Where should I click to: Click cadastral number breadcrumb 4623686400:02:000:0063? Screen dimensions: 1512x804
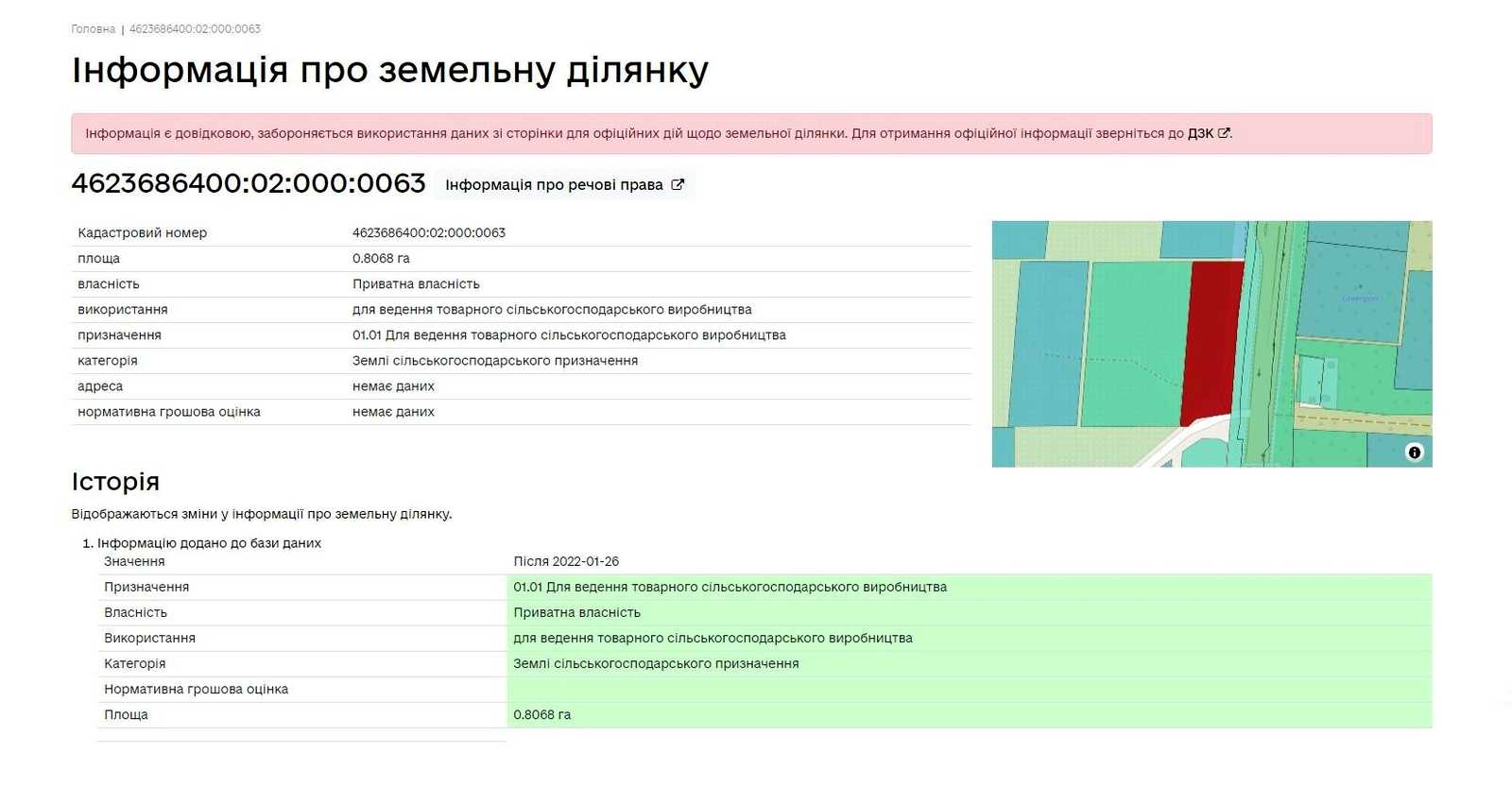point(195,29)
